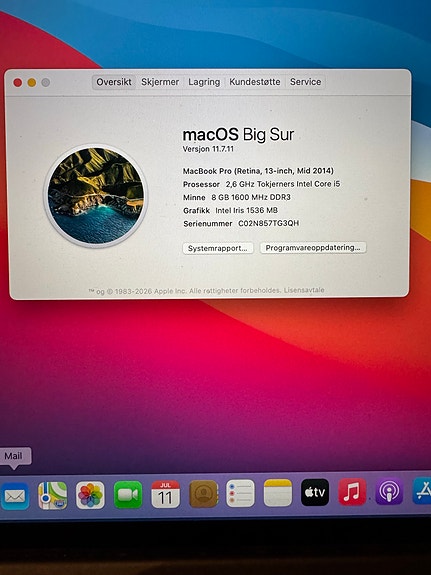Open the Photos app icon
431x575 pixels.
click(90, 495)
